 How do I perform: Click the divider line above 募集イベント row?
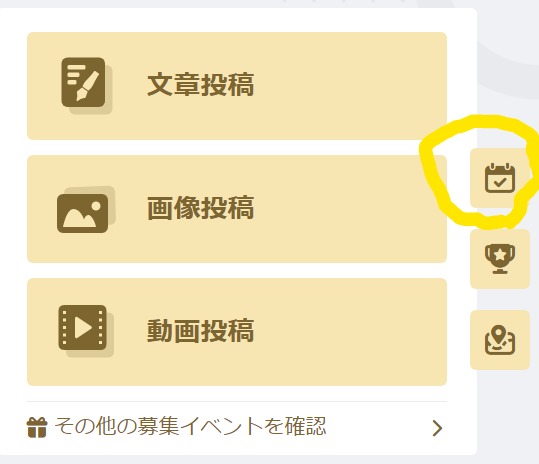coord(237,401)
